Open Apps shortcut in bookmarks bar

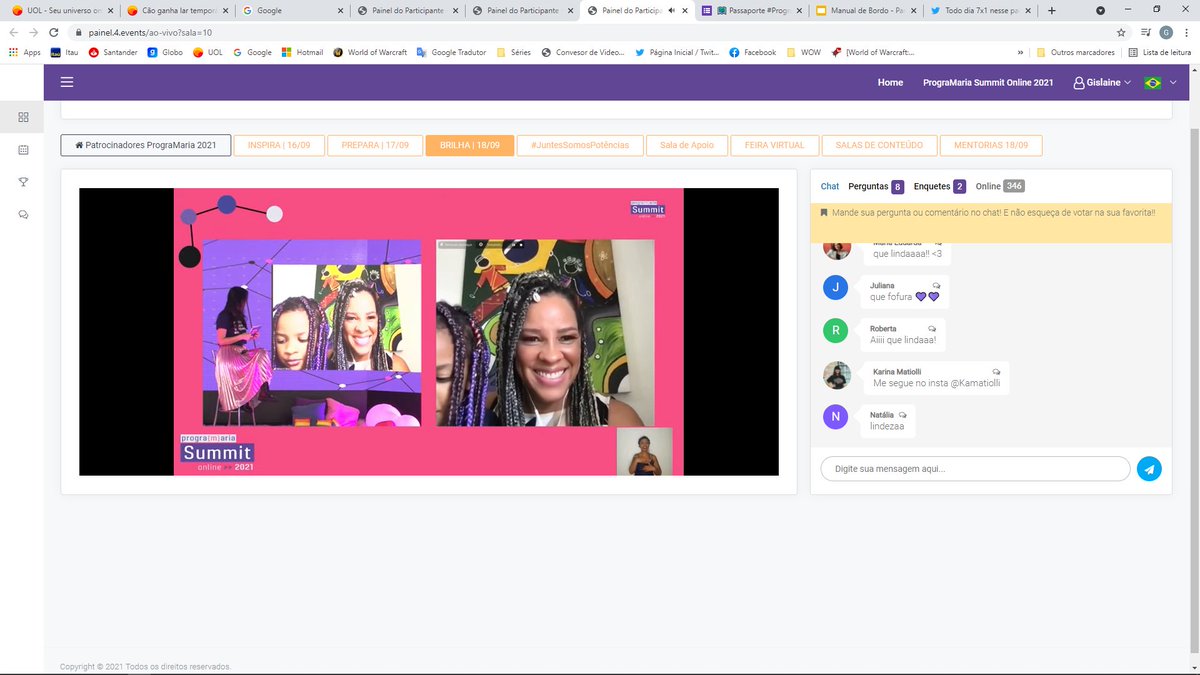pyautogui.click(x=25, y=52)
